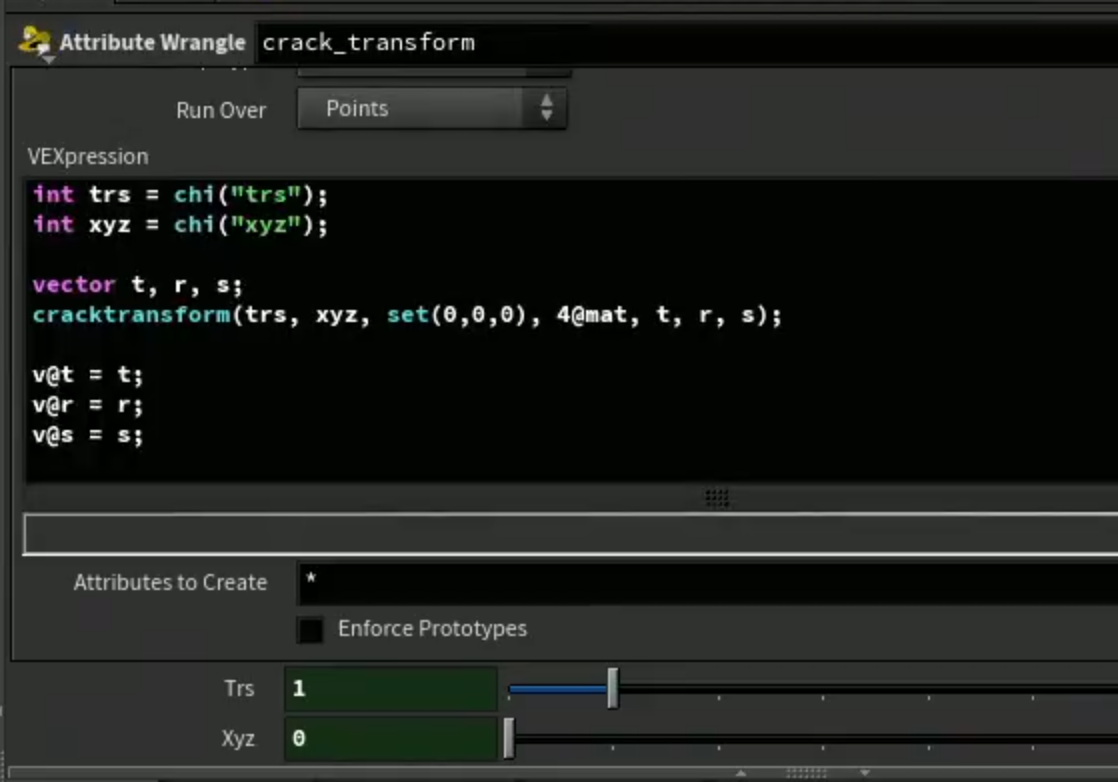Click the Xyz value field
This screenshot has height=782, width=1118.
pyautogui.click(x=391, y=739)
